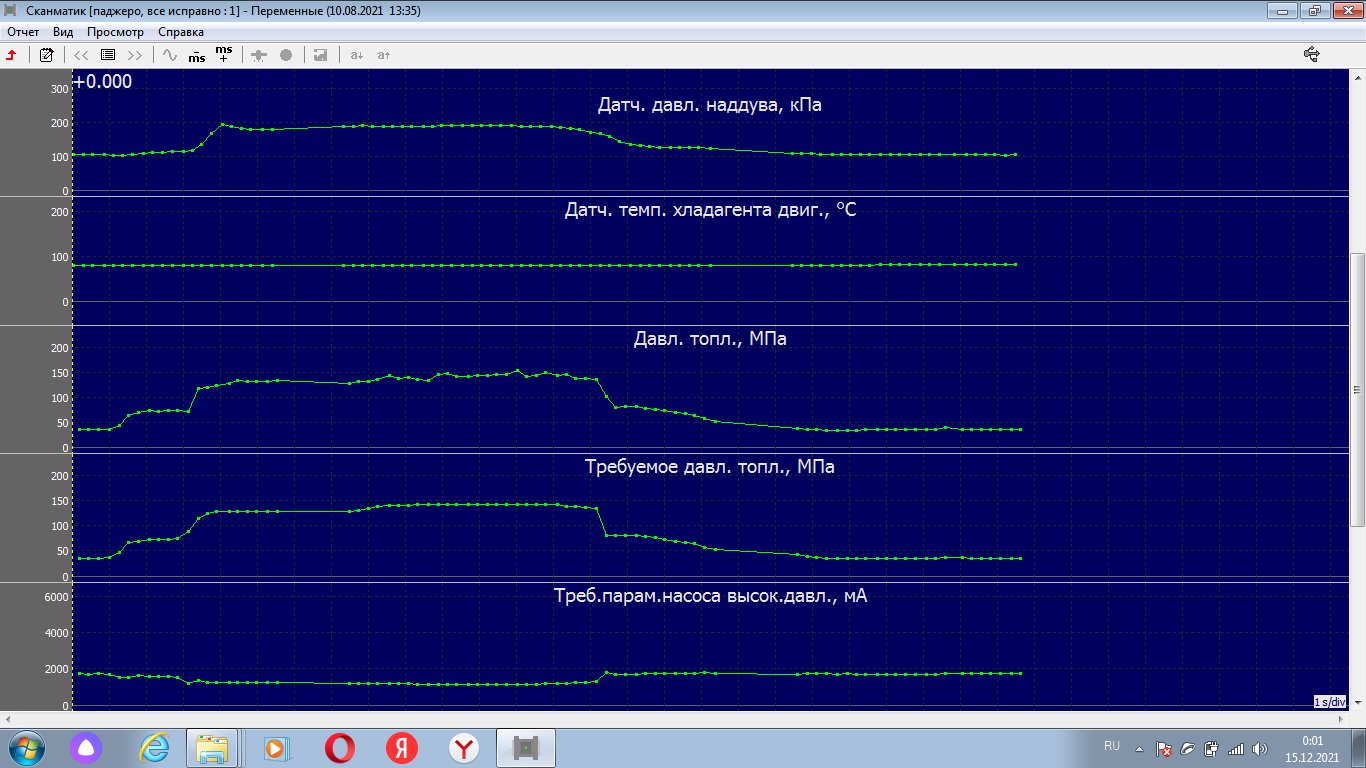Image resolution: width=1366 pixels, height=768 pixels.
Task: Expand hidden system tray icons arrow
Action: [x=1140, y=748]
